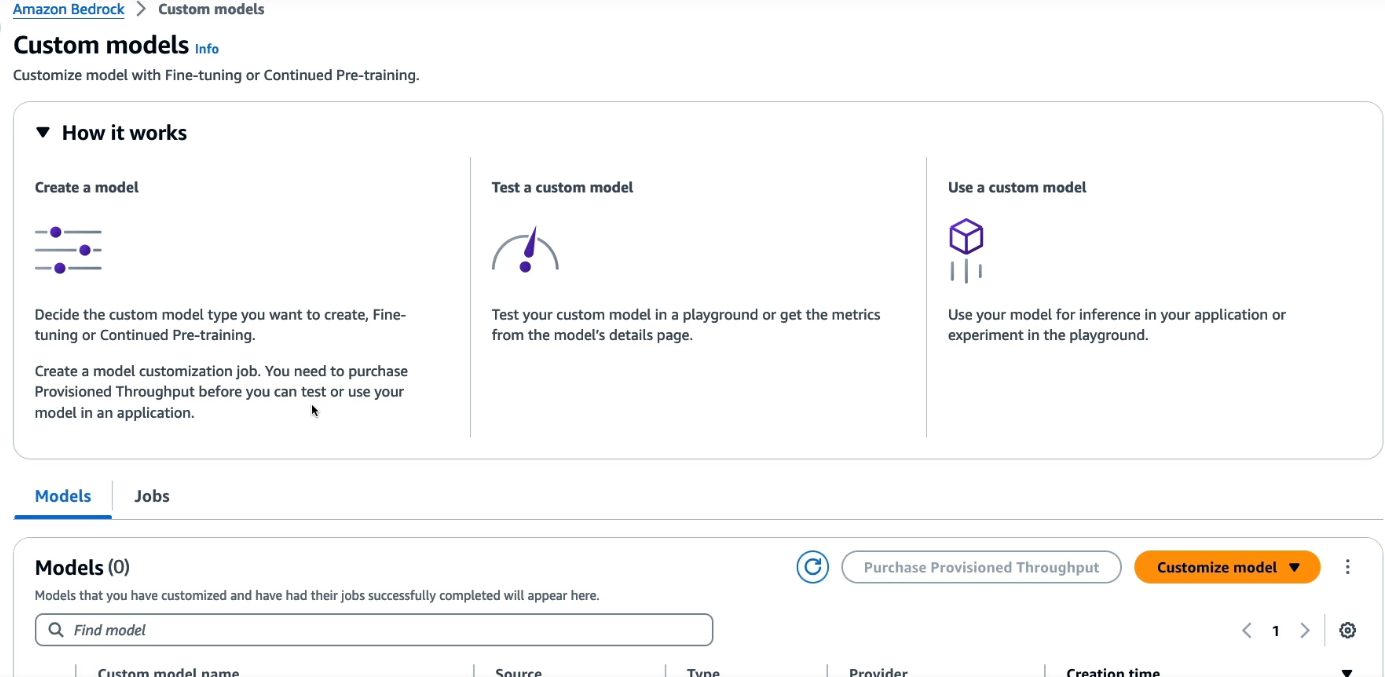Click the sliders icon under Create a model
Viewport: 1385px width, 677px height.
(x=68, y=250)
